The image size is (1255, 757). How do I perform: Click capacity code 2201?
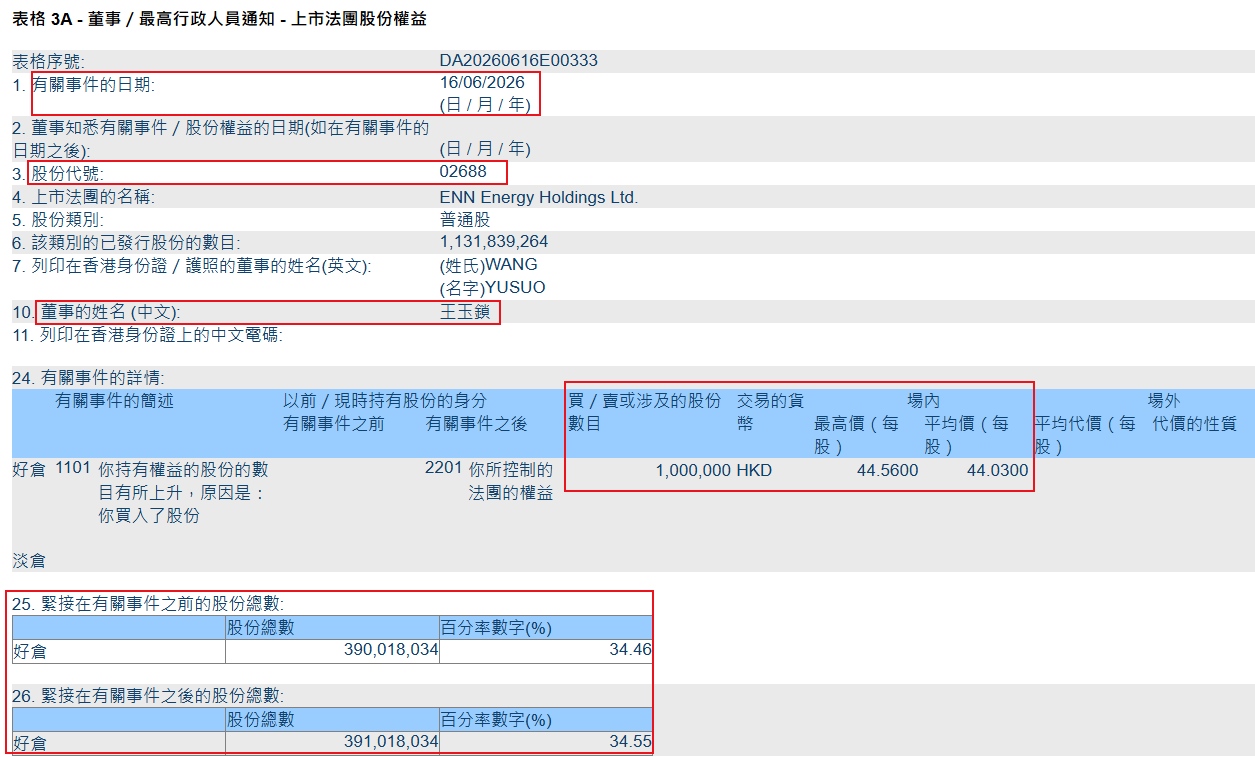(444, 467)
